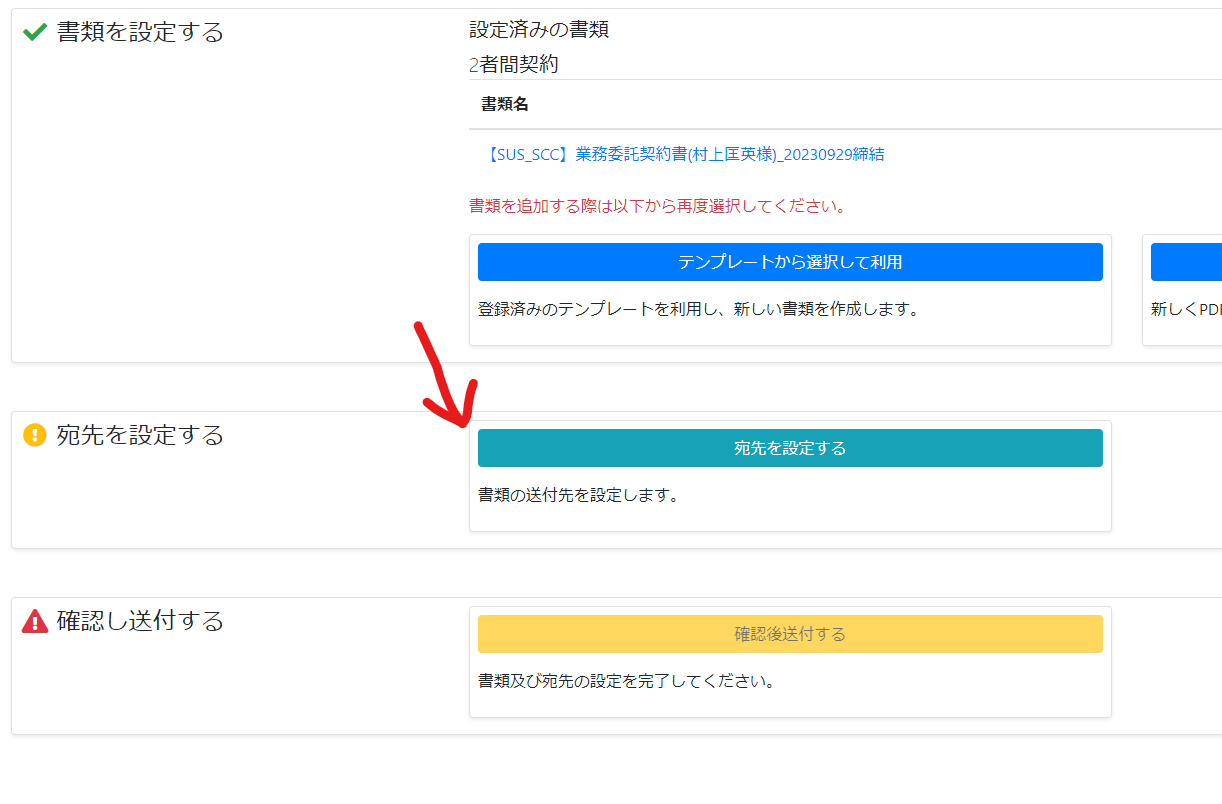Click the red warning triangle beside 確認し送付する
Screen dimensions: 1222x804
[35, 621]
